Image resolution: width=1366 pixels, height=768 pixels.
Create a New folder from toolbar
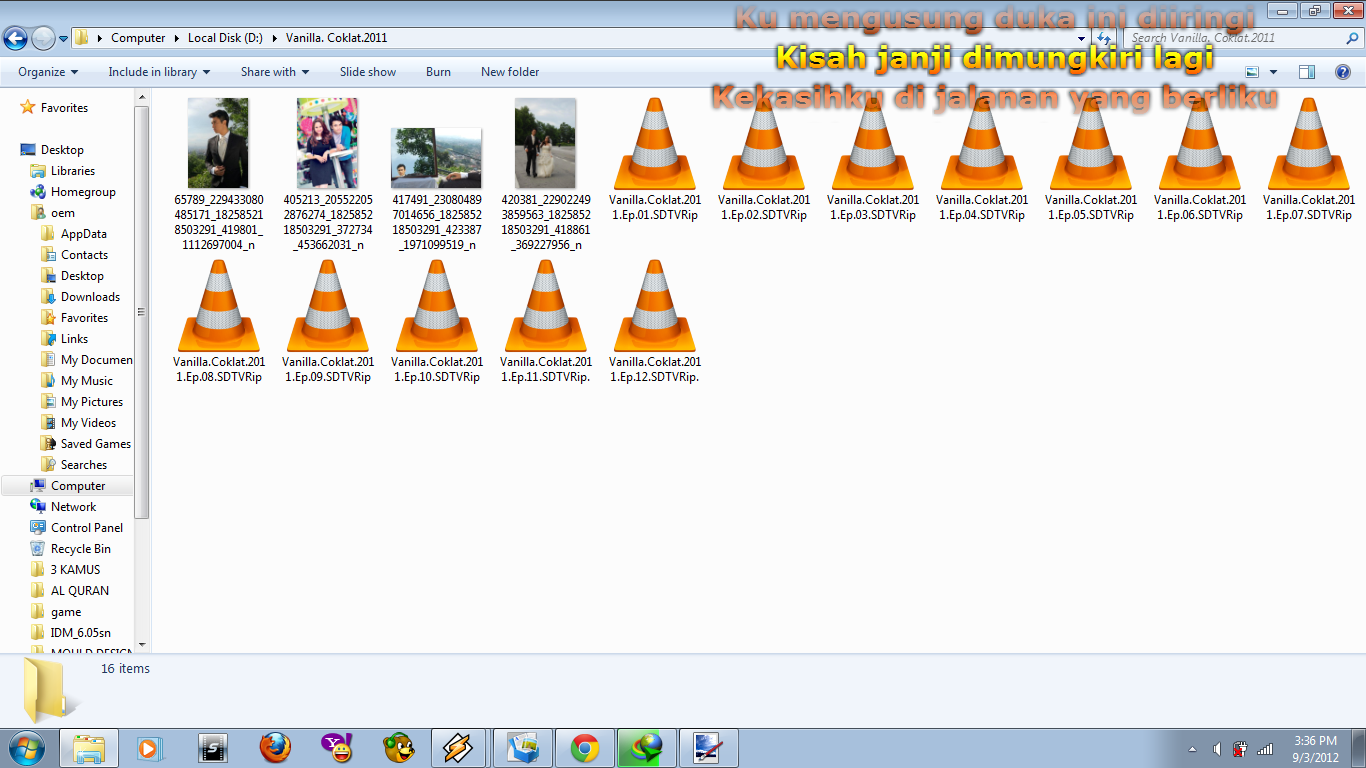tap(510, 72)
